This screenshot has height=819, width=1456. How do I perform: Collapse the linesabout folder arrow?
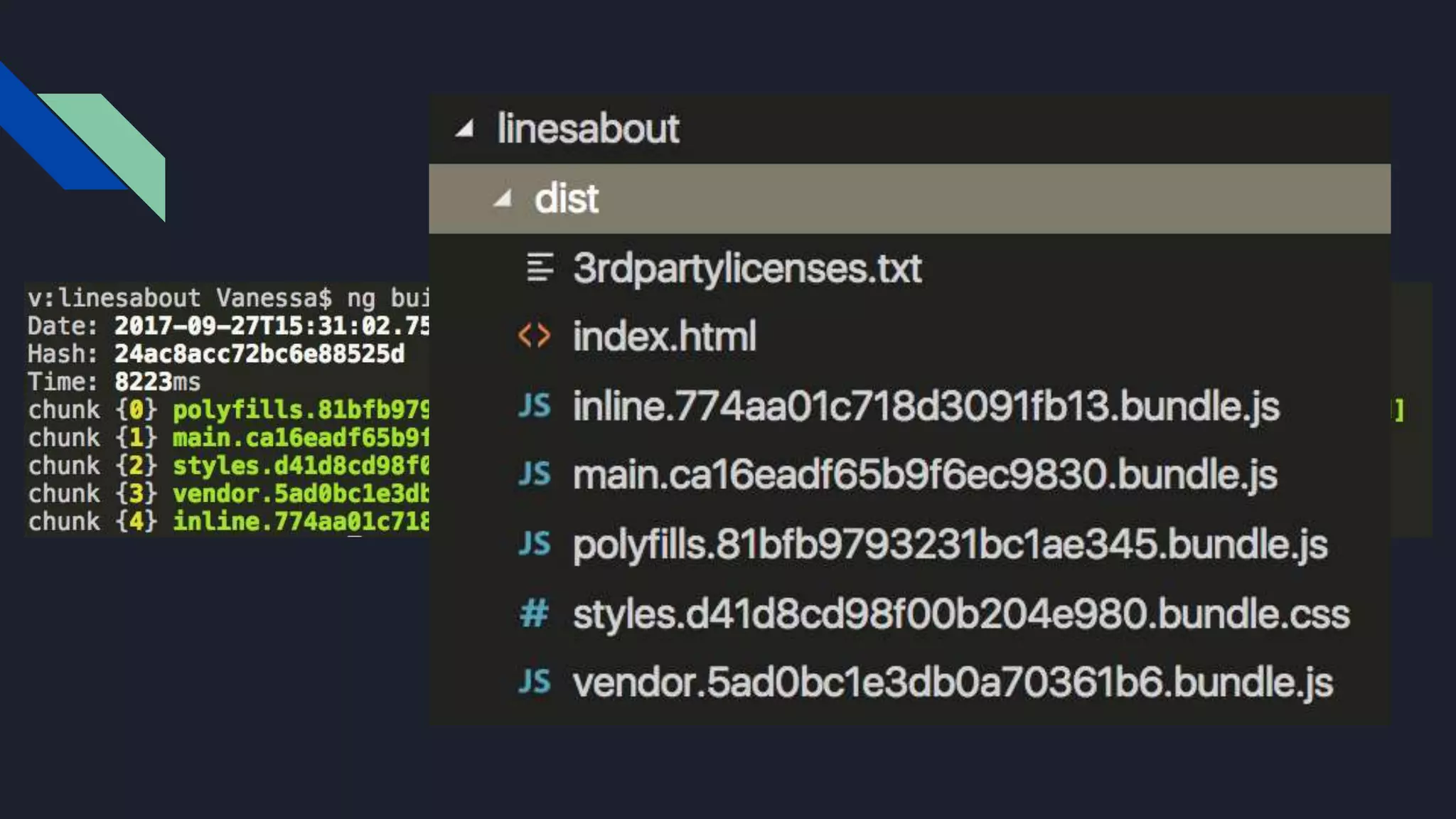(465, 129)
